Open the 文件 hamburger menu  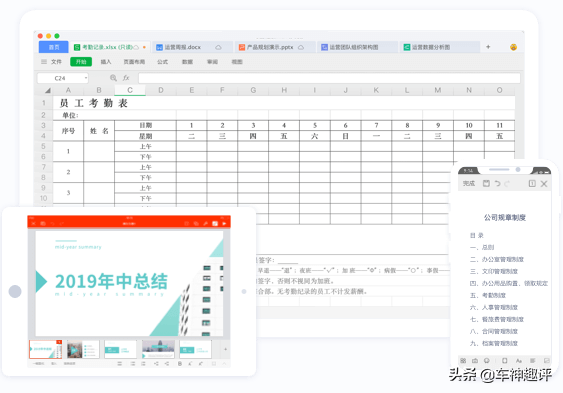pyautogui.click(x=51, y=62)
